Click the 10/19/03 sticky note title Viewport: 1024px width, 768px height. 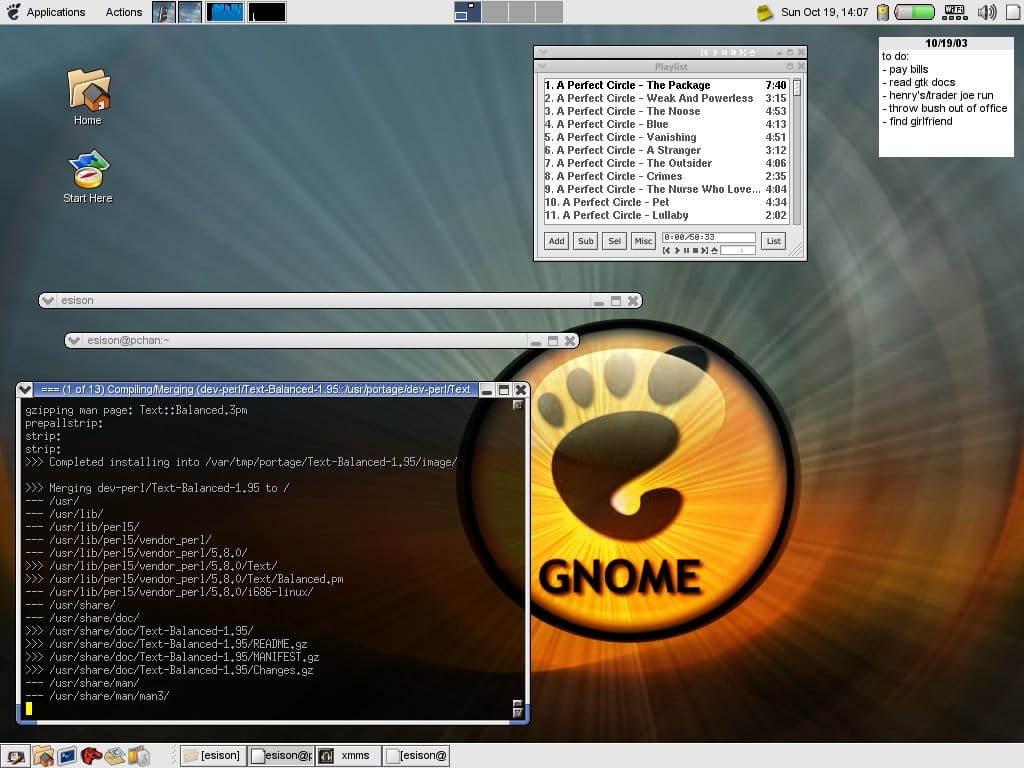946,43
